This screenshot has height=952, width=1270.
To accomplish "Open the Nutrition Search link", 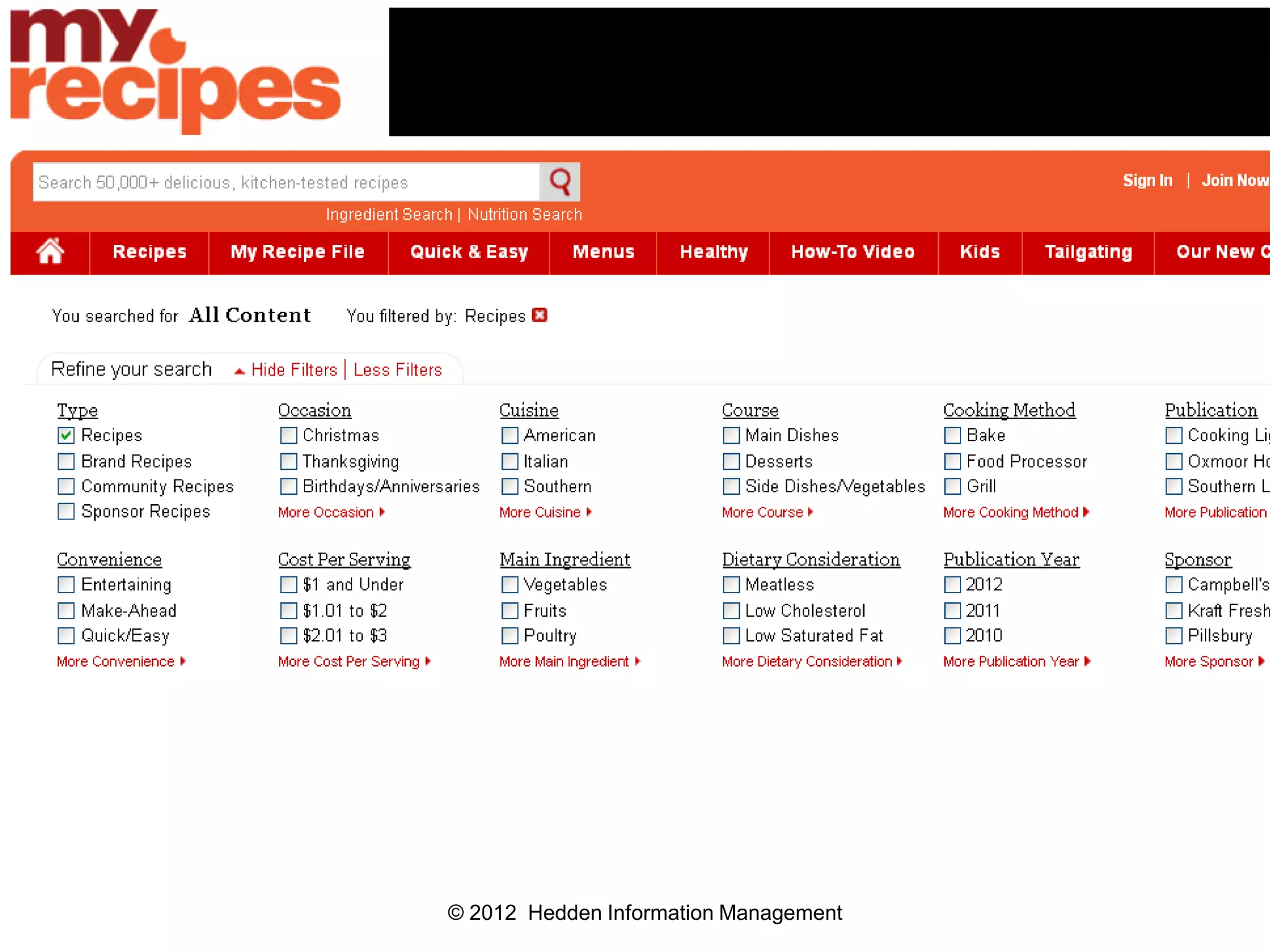I will (525, 214).
